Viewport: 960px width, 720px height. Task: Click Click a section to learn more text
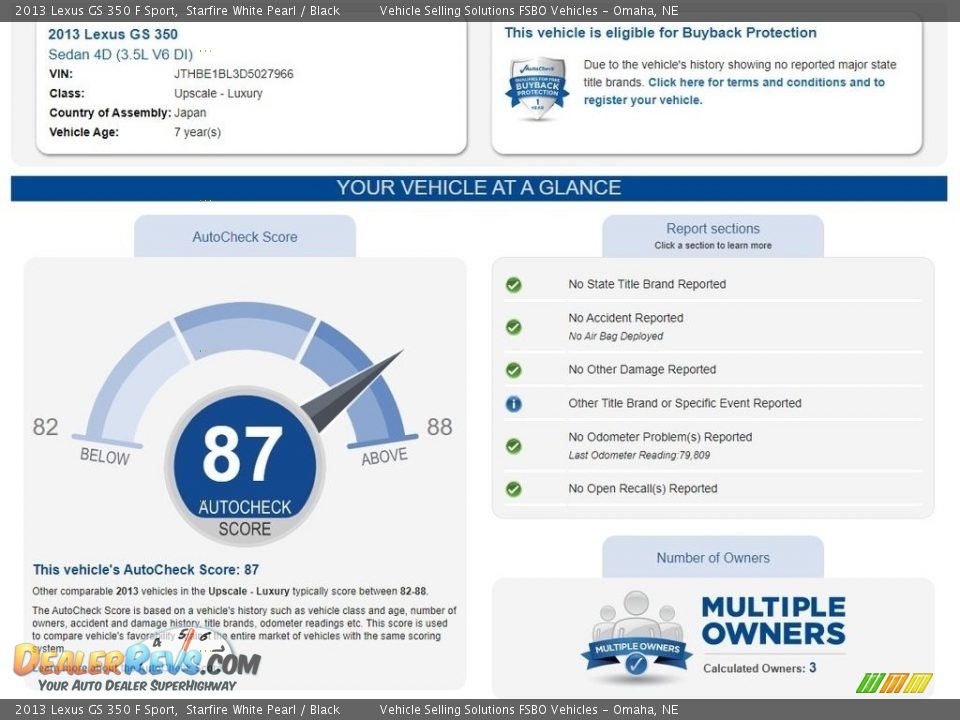point(713,246)
